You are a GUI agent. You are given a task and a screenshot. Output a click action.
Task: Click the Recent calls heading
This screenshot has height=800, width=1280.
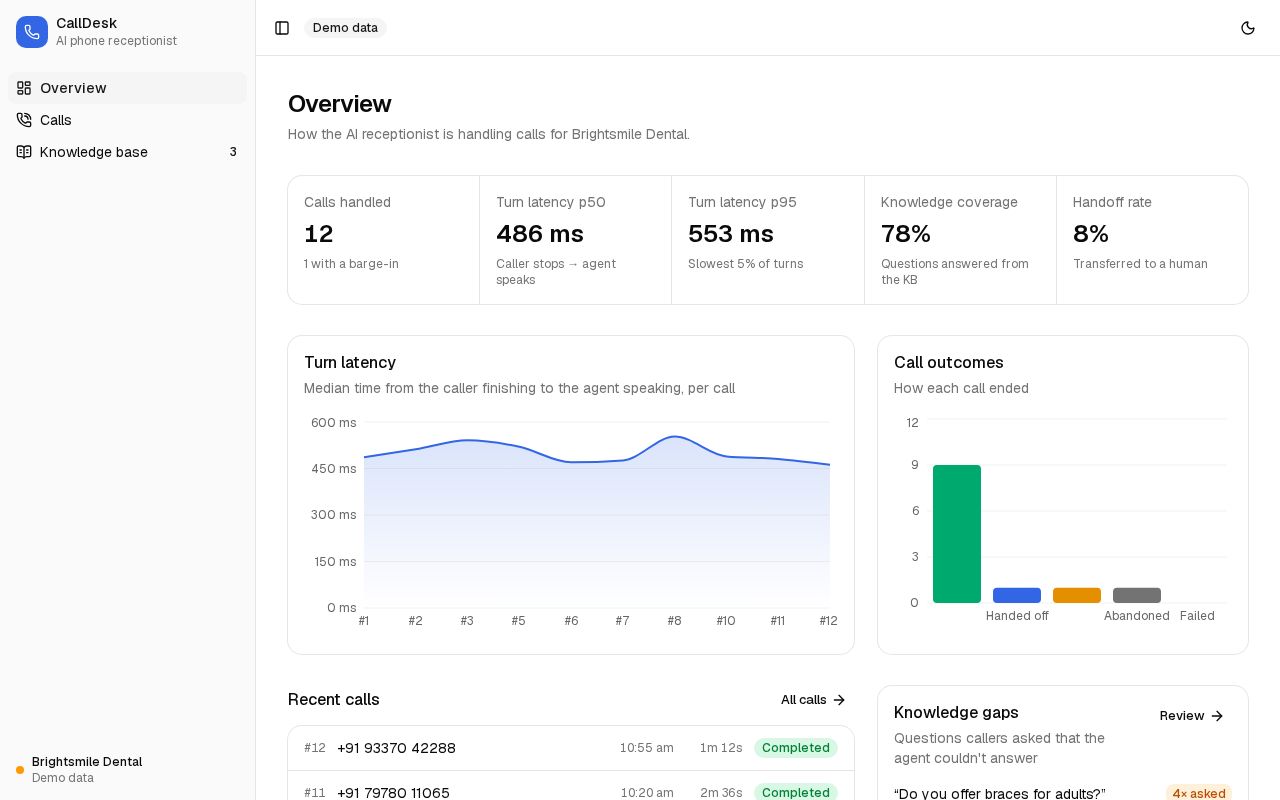[x=334, y=700]
